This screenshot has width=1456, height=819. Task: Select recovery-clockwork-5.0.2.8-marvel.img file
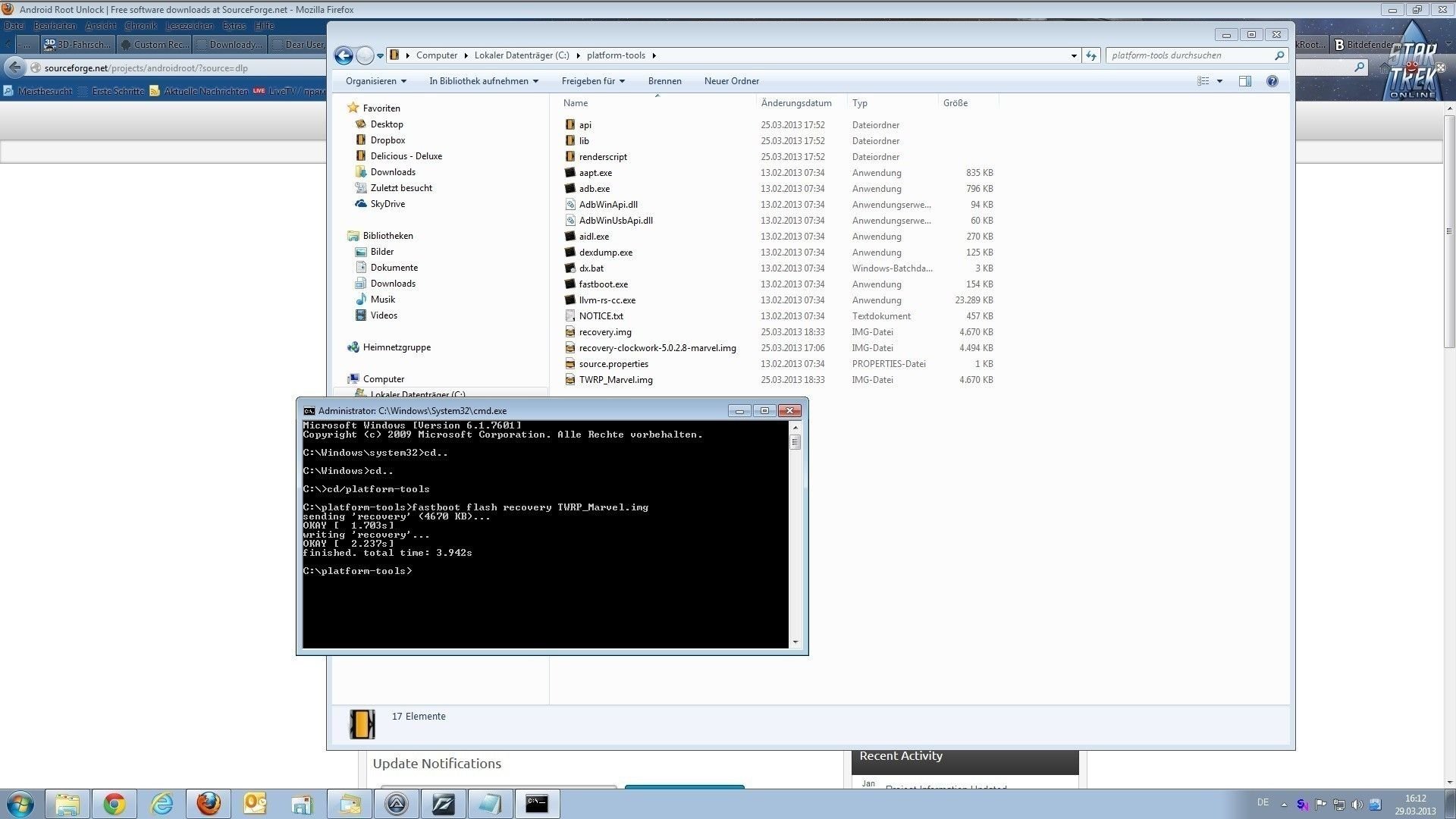point(657,348)
